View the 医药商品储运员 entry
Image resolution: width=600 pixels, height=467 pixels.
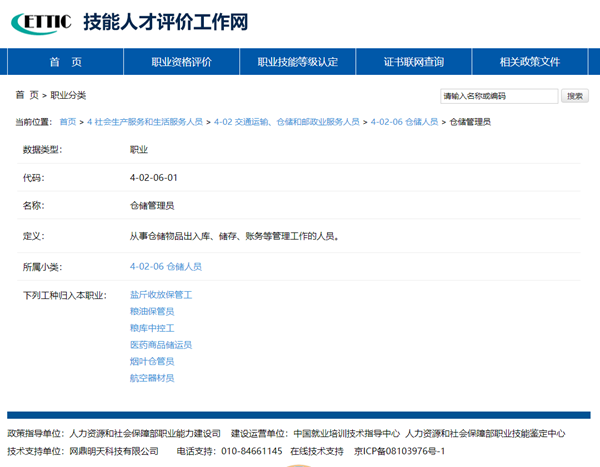tap(160, 345)
